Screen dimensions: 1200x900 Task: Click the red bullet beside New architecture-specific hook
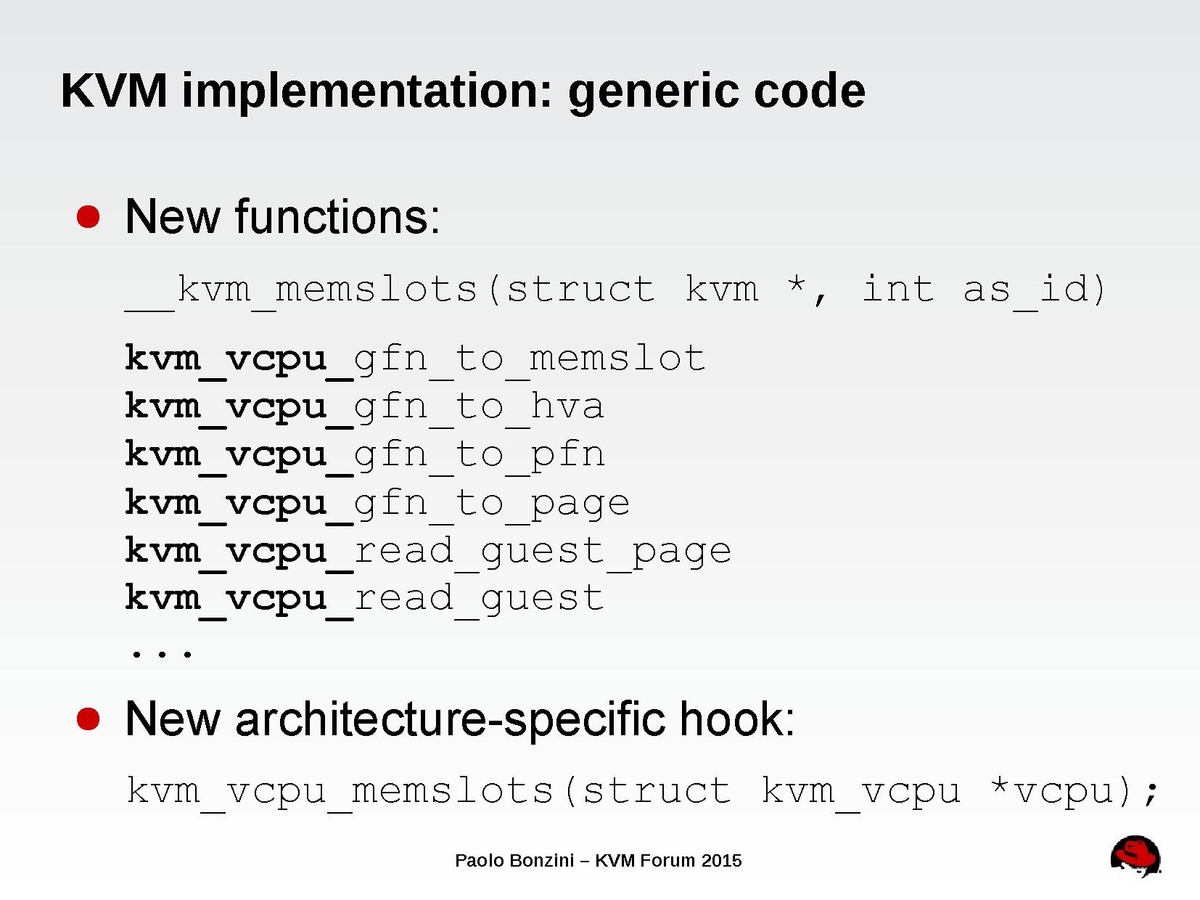pyautogui.click(x=89, y=719)
